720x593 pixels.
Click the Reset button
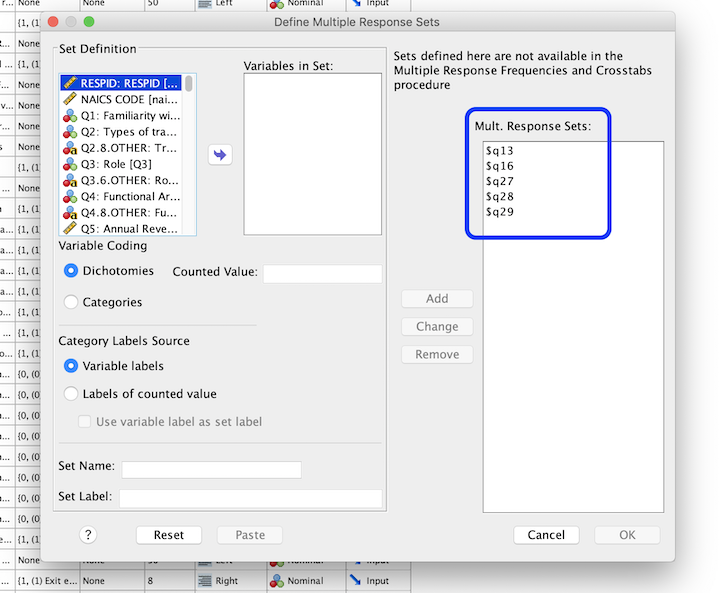pyautogui.click(x=169, y=535)
